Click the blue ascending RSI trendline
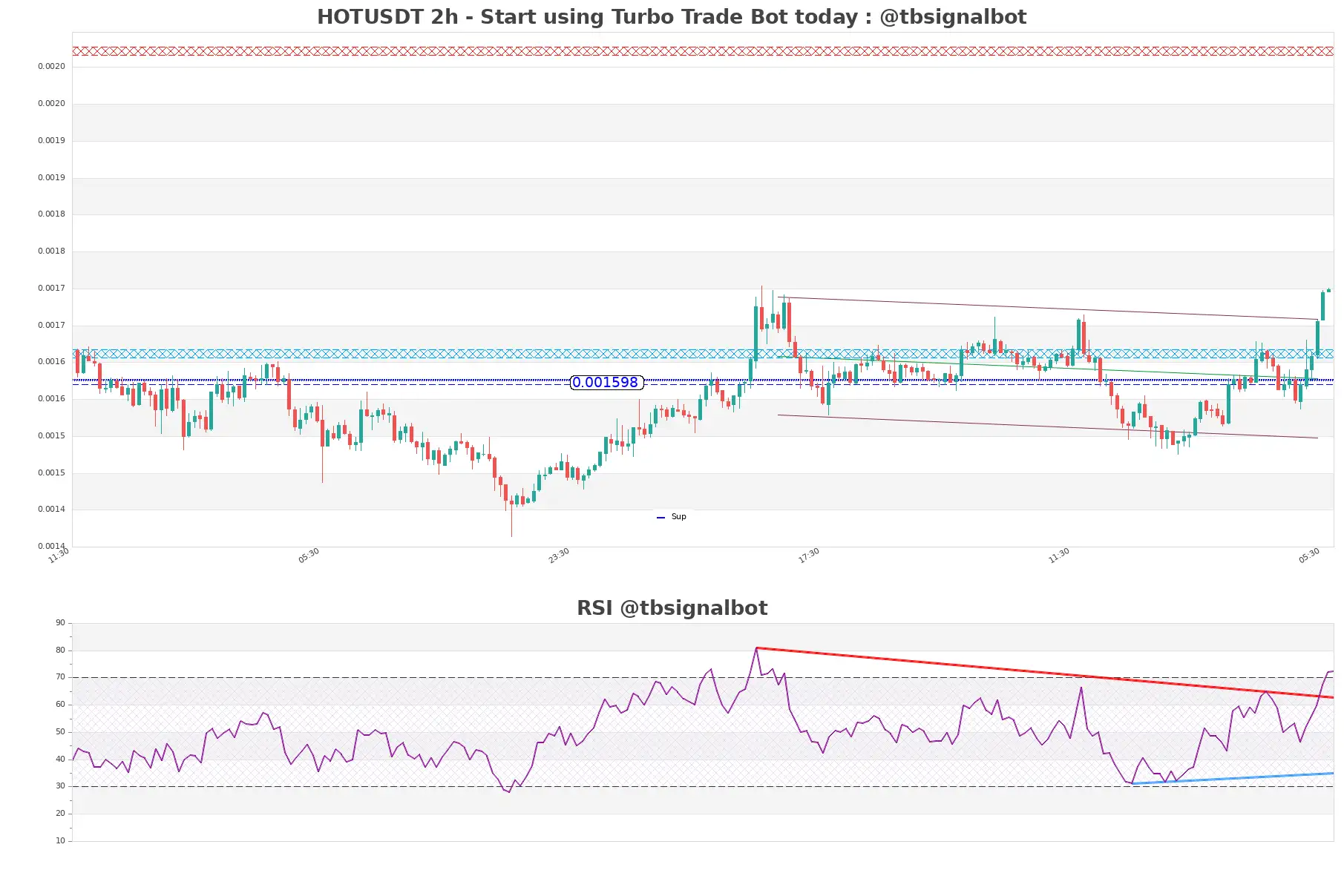 pos(1232,779)
